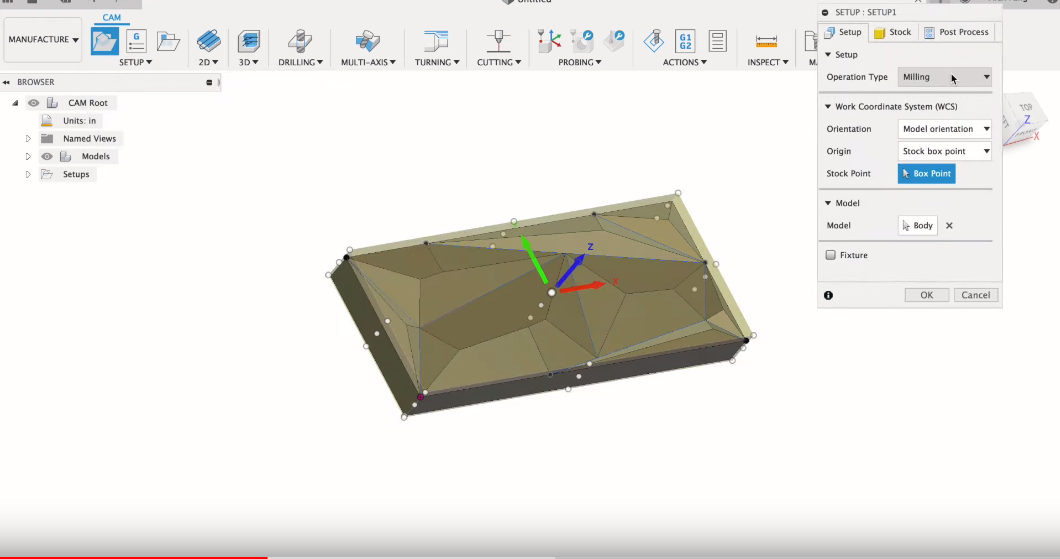Open the MULTI-AXIS toolbar menu
1060x559 pixels.
click(368, 62)
